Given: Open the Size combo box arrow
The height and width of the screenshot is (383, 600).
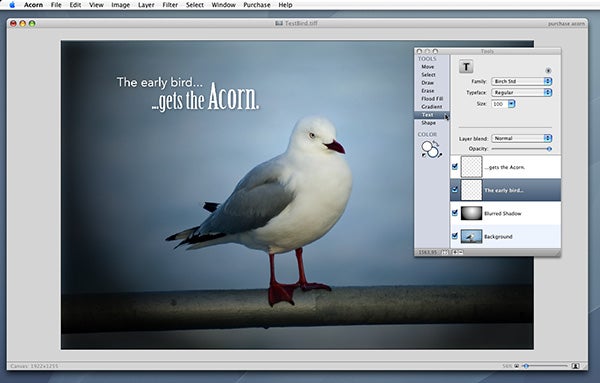Looking at the screenshot, I should [x=511, y=104].
